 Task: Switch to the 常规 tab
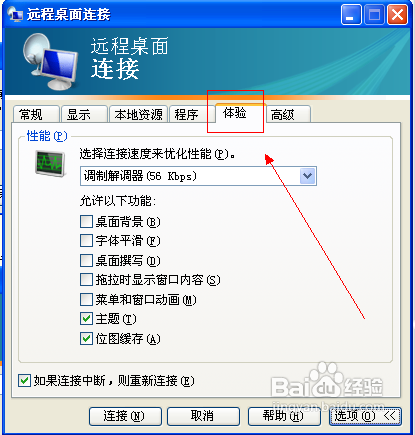pos(36,114)
